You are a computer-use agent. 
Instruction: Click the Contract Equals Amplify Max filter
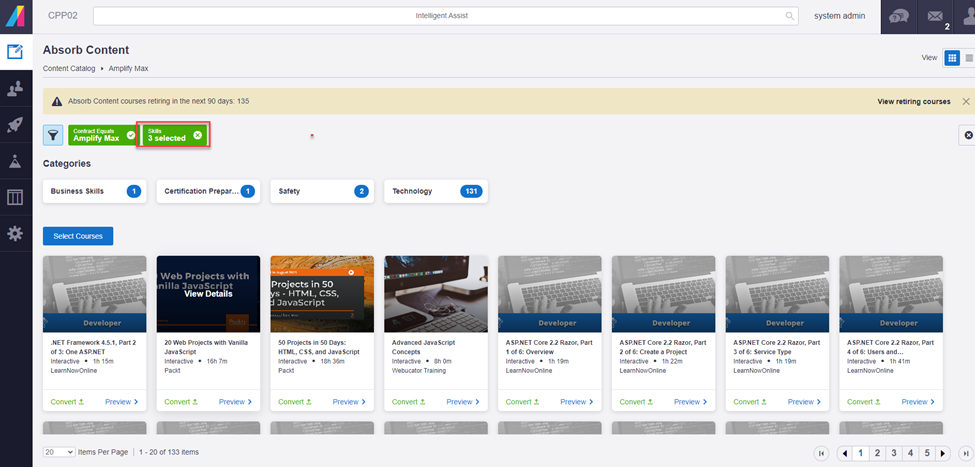103,135
